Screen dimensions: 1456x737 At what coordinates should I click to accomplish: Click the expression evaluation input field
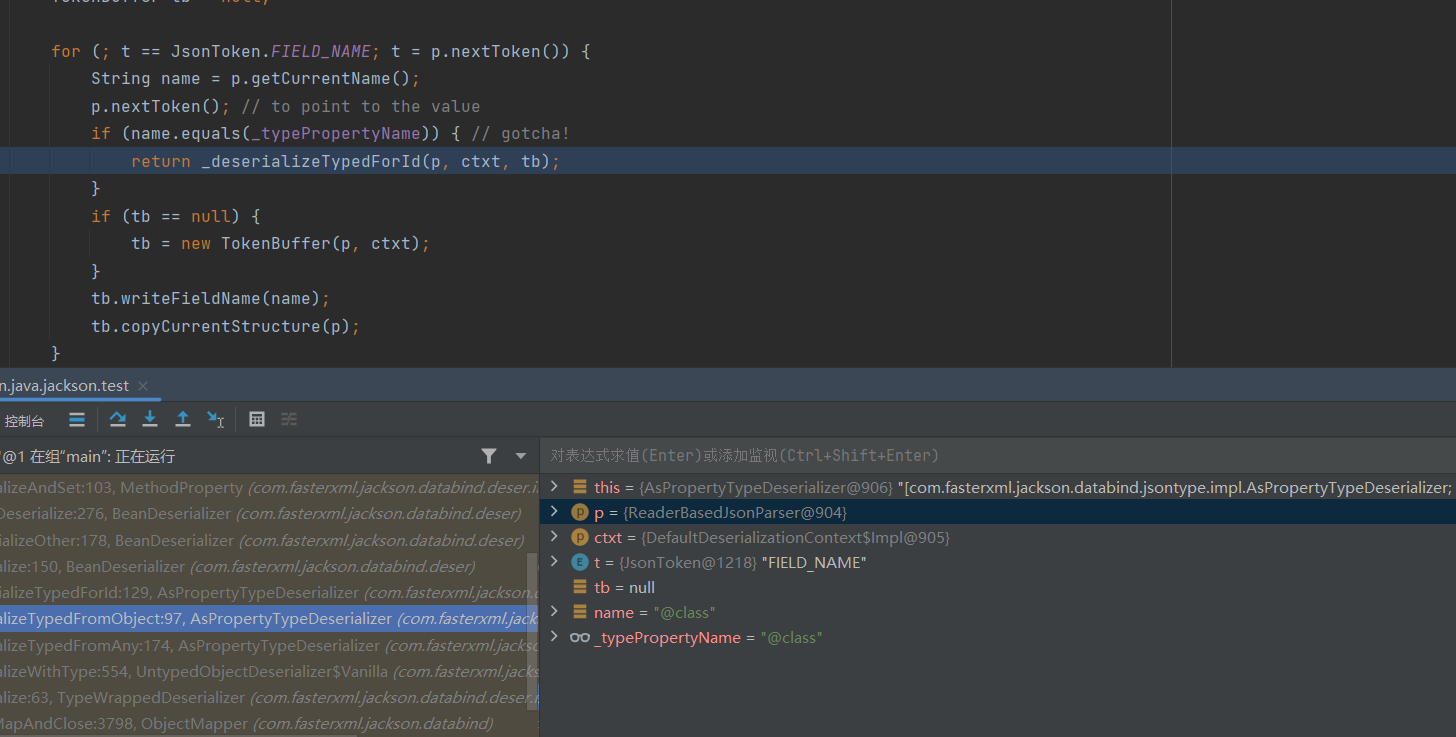(998, 455)
